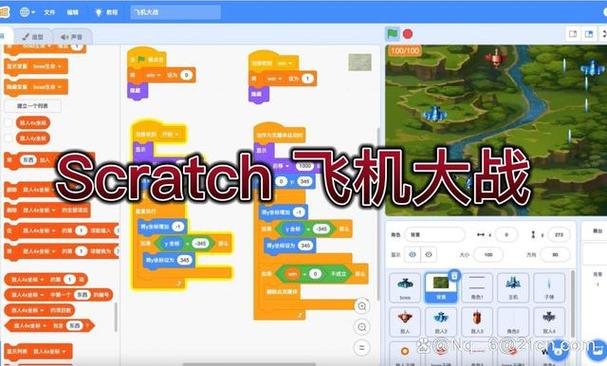The height and width of the screenshot is (366, 607).
Task: Click the sprite x position field
Action: point(506,235)
